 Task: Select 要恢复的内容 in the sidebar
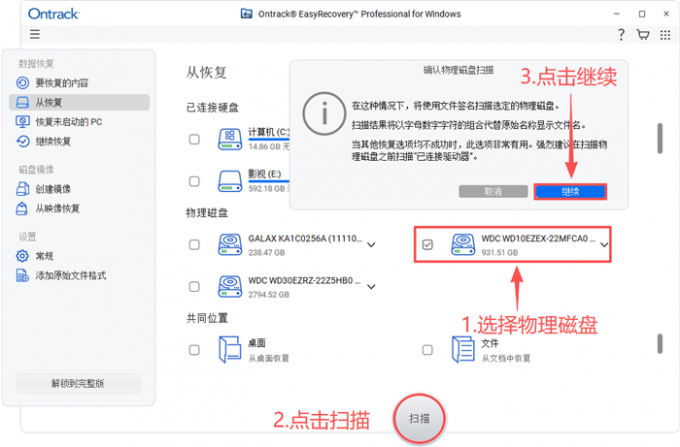click(79, 83)
